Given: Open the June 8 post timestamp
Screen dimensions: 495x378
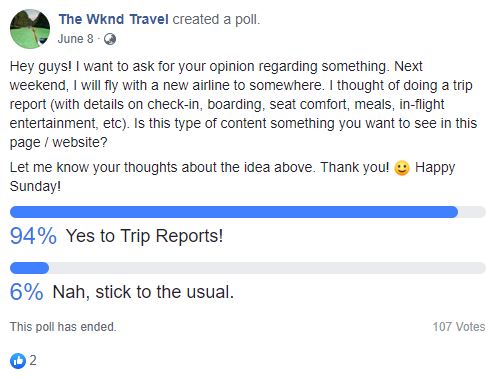Looking at the screenshot, I should [x=76, y=39].
